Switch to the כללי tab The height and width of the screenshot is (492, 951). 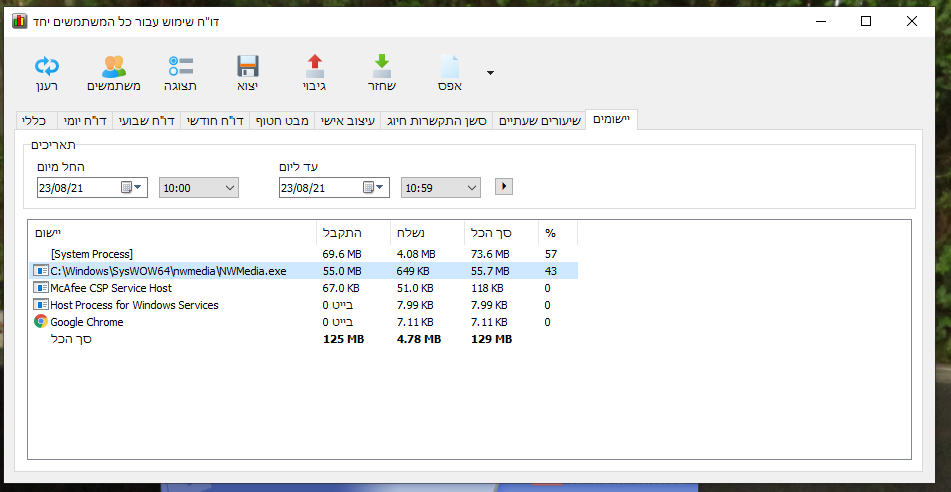(35, 121)
